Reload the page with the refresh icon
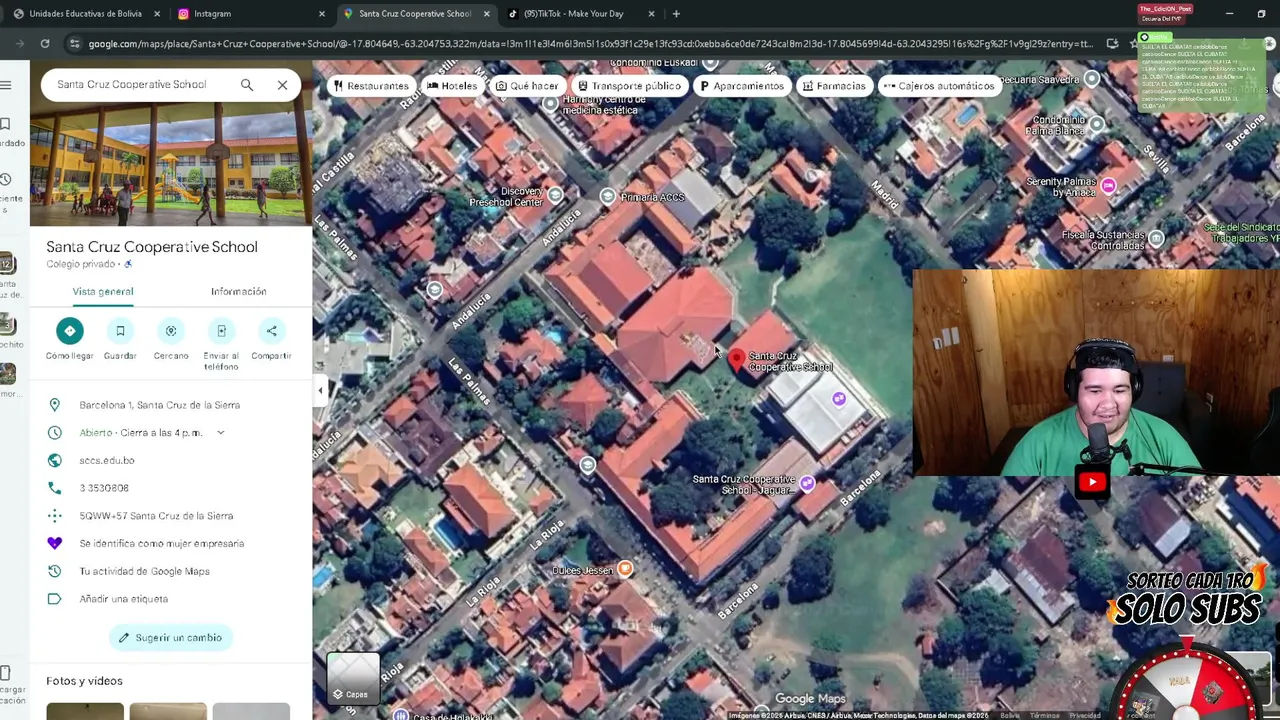The image size is (1280, 720). (45, 44)
